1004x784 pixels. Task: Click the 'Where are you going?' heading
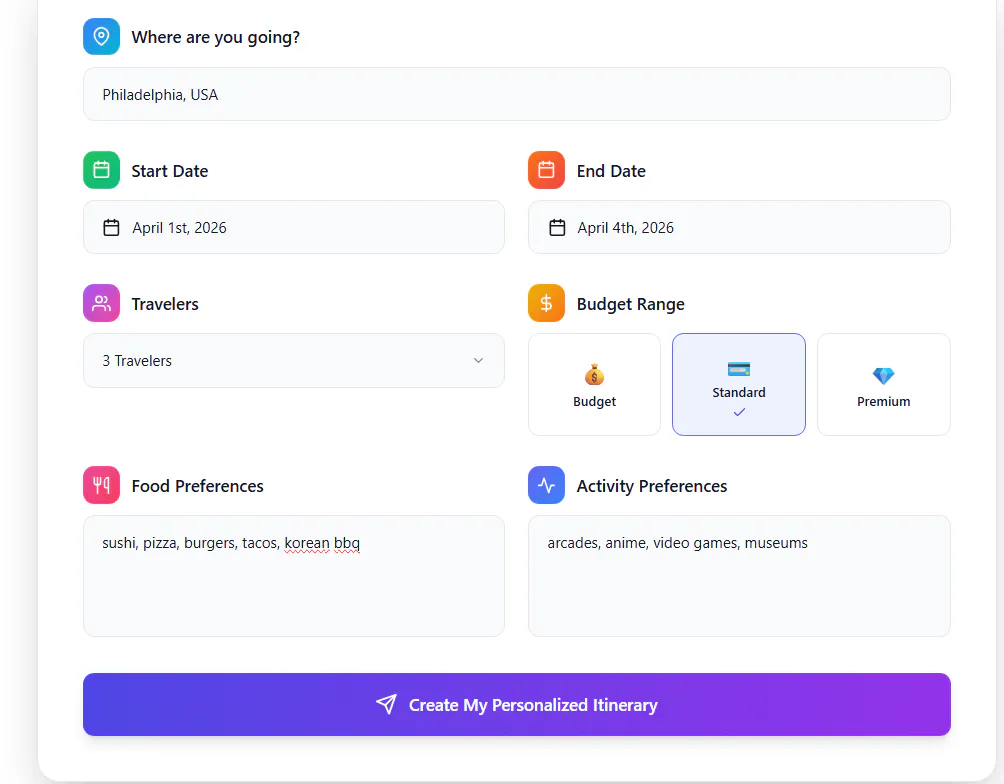click(x=216, y=37)
